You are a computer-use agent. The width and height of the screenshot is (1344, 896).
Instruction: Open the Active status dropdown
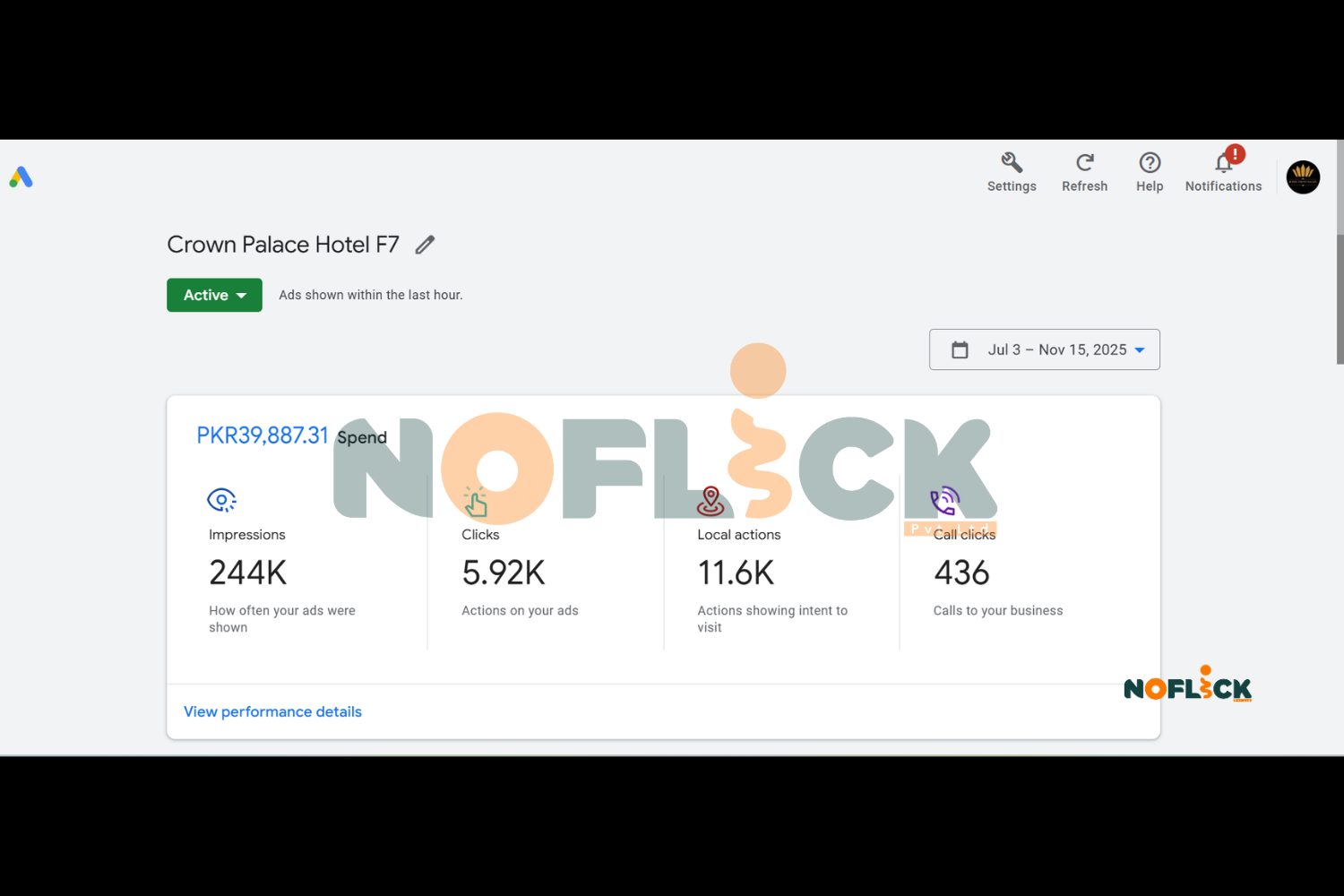click(214, 295)
